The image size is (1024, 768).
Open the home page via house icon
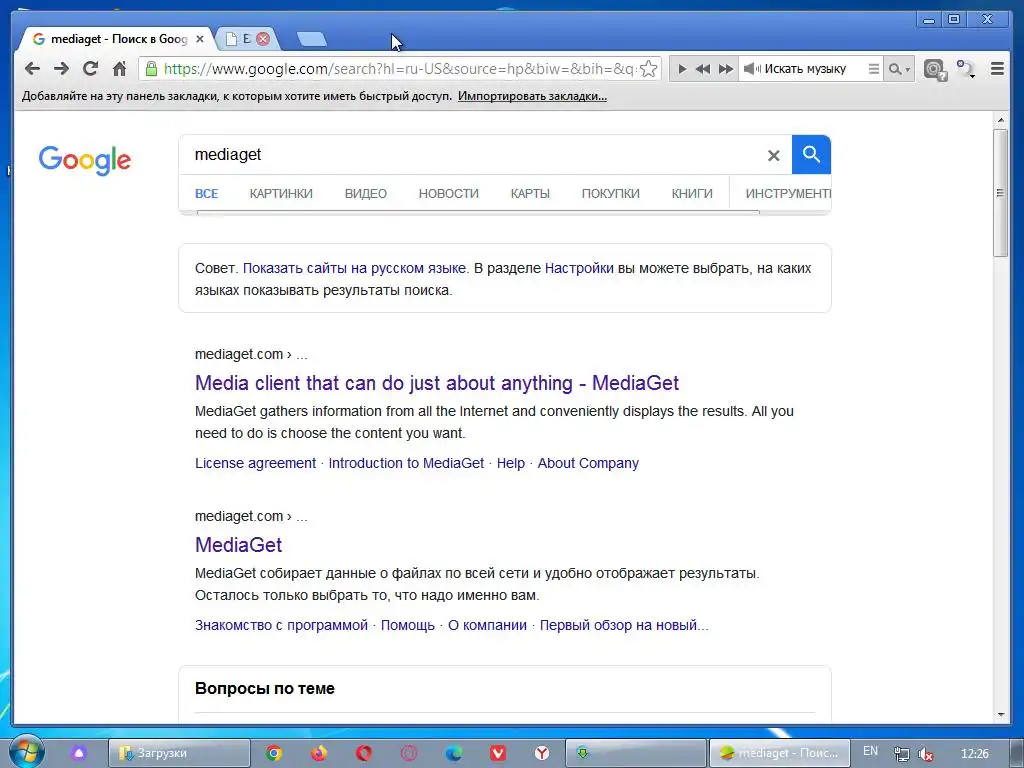(119, 68)
